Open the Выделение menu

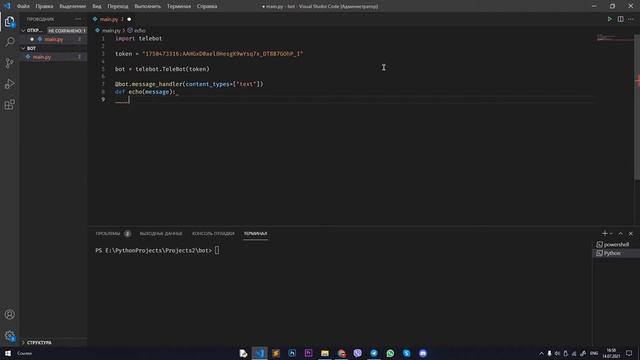(73, 6)
